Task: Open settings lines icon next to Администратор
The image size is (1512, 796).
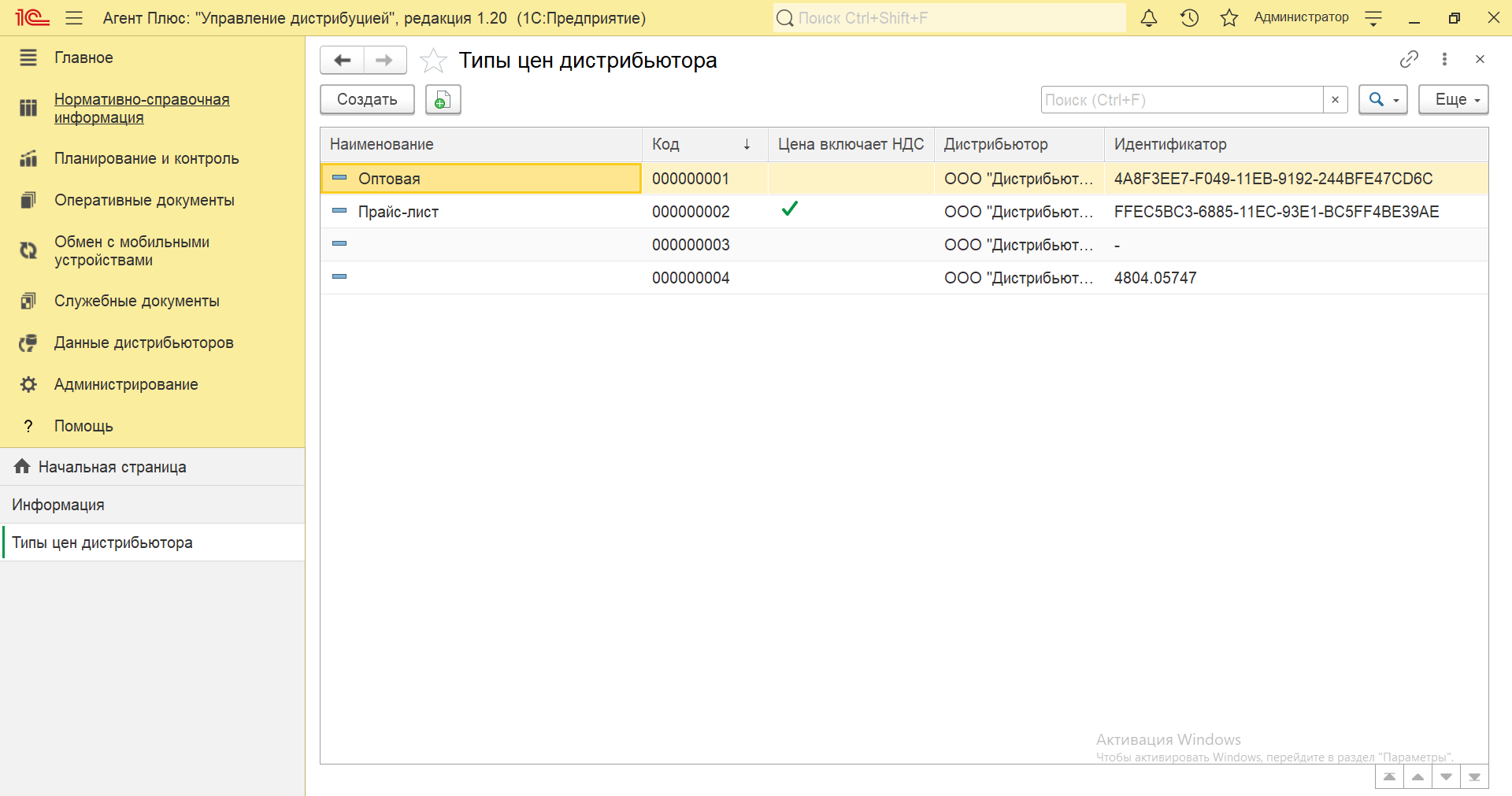Action: [x=1373, y=17]
